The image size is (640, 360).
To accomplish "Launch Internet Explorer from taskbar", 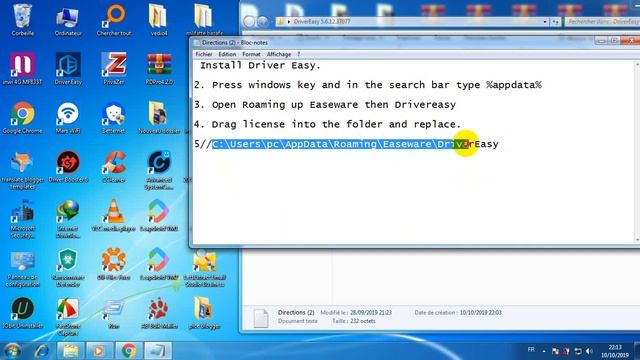I will (x=42, y=351).
